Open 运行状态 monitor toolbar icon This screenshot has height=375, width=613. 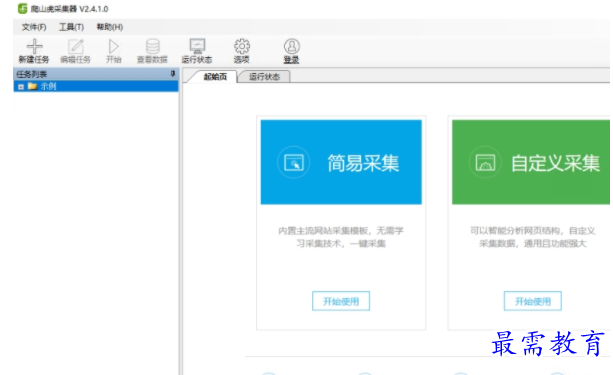click(197, 46)
